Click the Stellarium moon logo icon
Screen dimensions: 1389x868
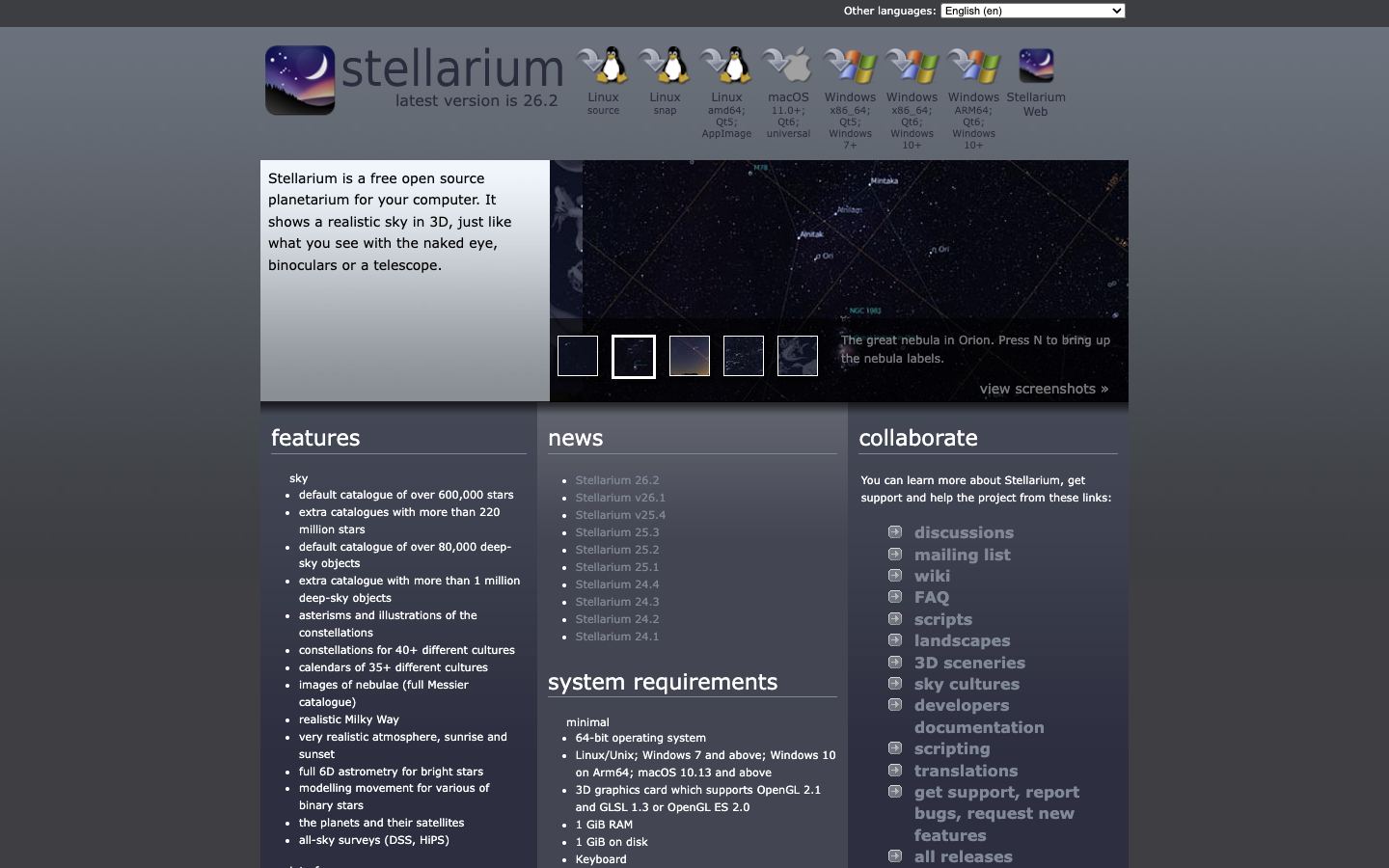(x=300, y=80)
